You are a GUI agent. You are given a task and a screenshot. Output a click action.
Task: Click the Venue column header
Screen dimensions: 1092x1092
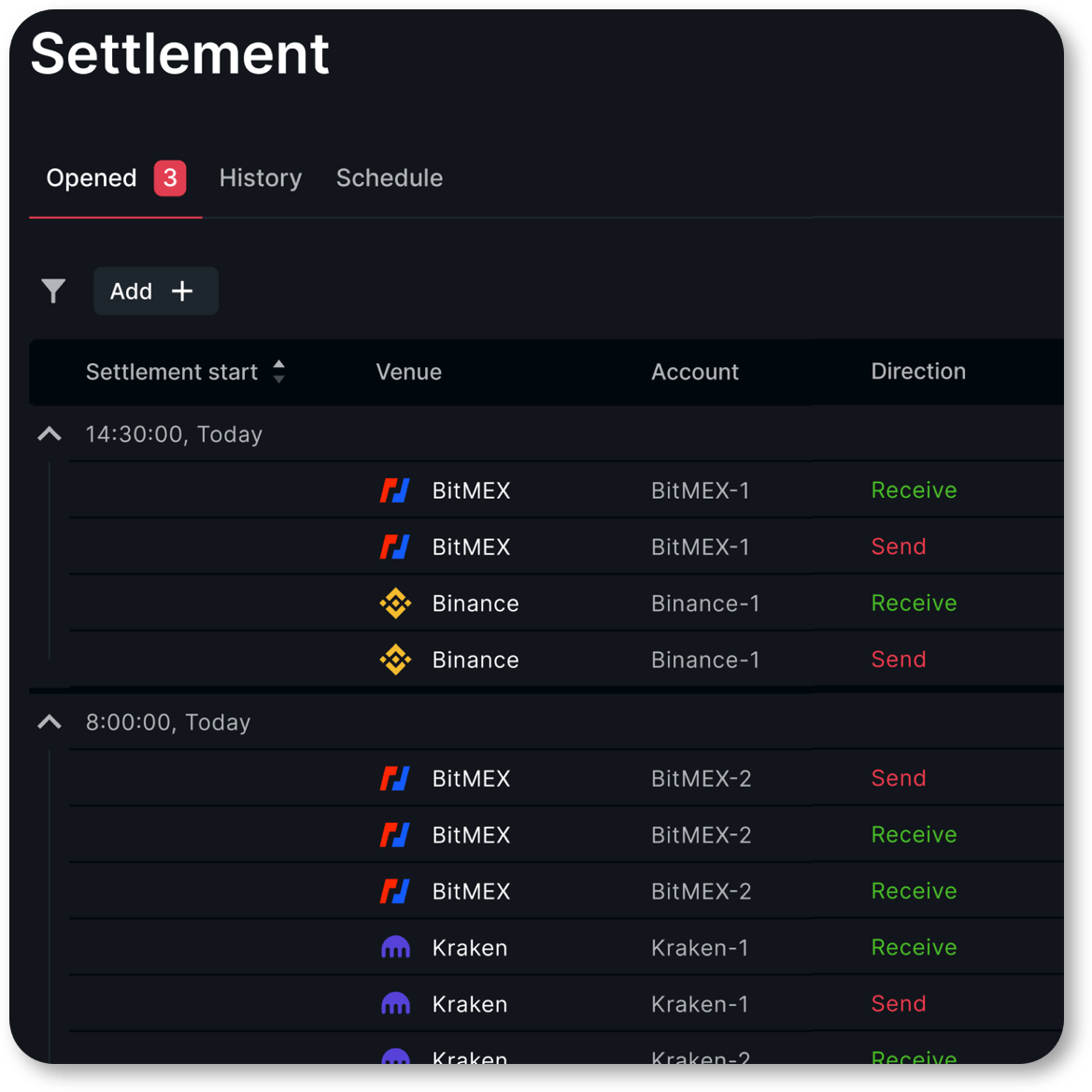[x=408, y=372]
